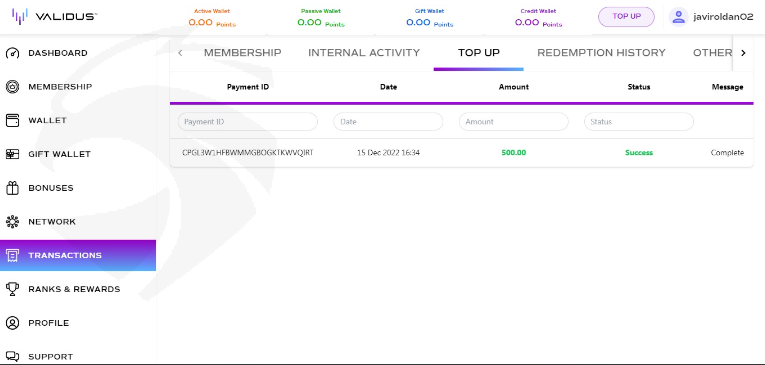The width and height of the screenshot is (765, 365).
Task: Click the 500.00 amount cell
Action: 514,153
